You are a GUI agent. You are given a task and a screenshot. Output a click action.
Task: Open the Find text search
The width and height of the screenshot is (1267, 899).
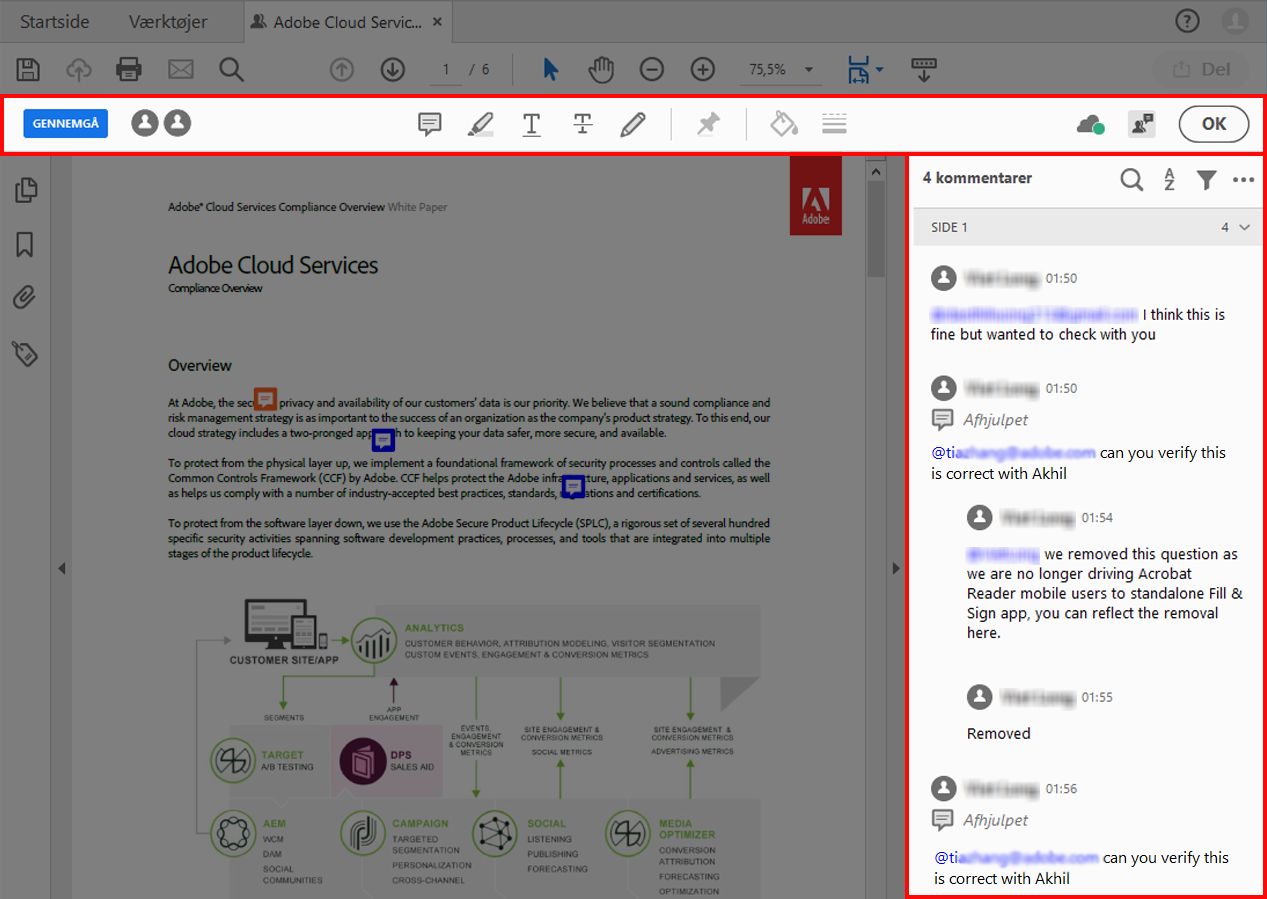click(232, 69)
